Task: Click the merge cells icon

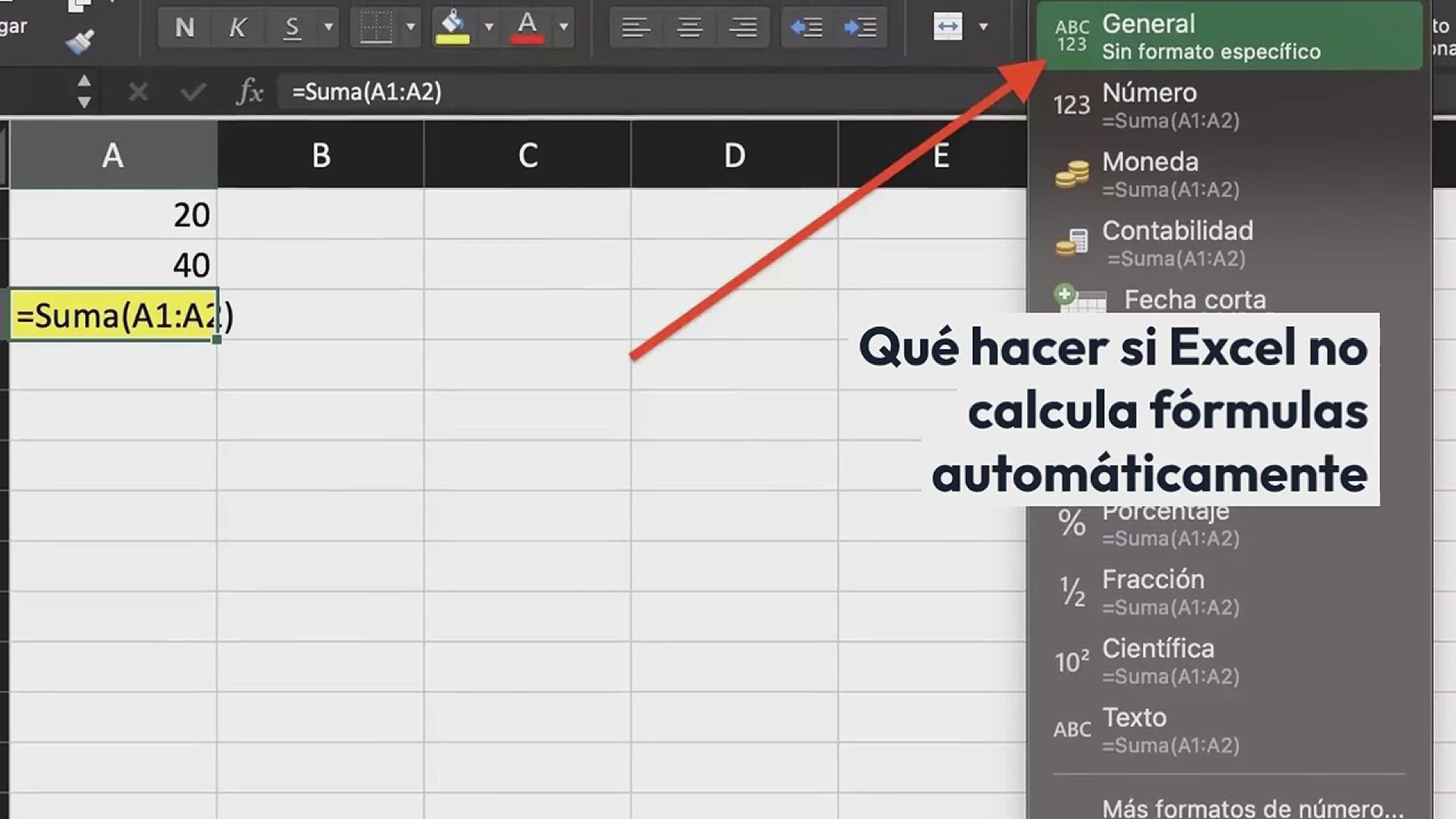Action: tap(948, 27)
